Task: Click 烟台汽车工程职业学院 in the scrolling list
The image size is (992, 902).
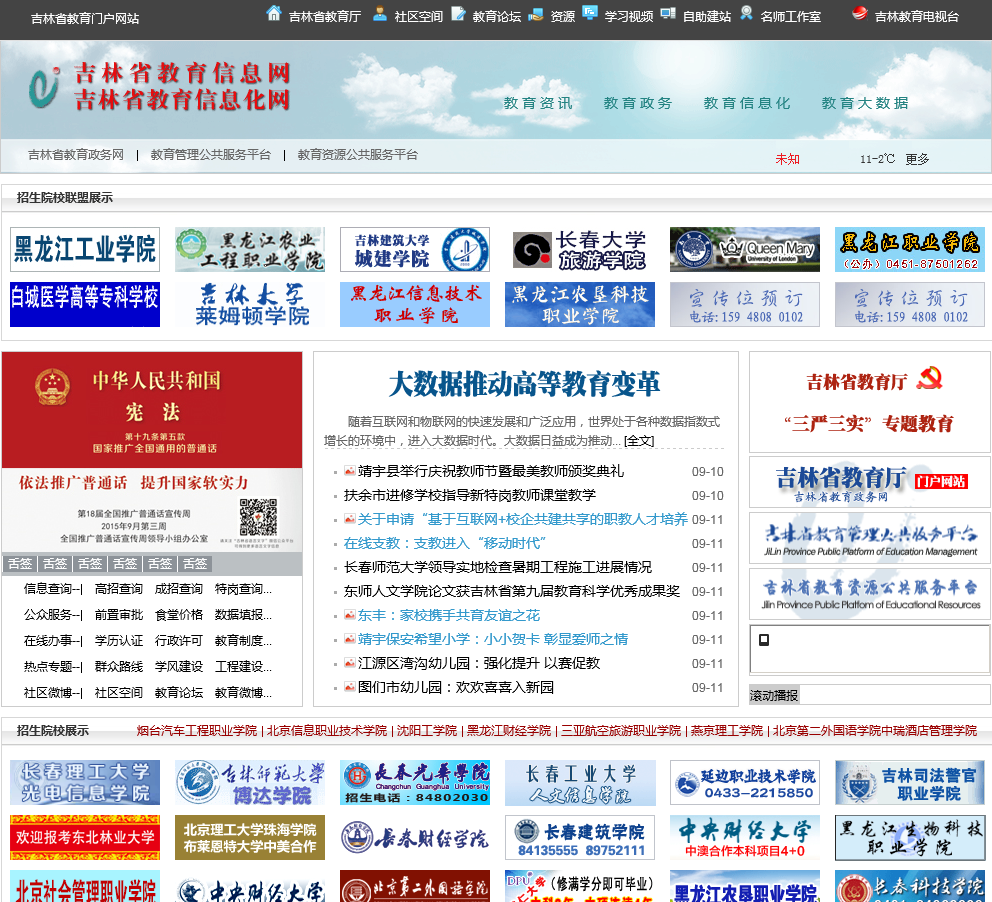Action: (x=197, y=731)
